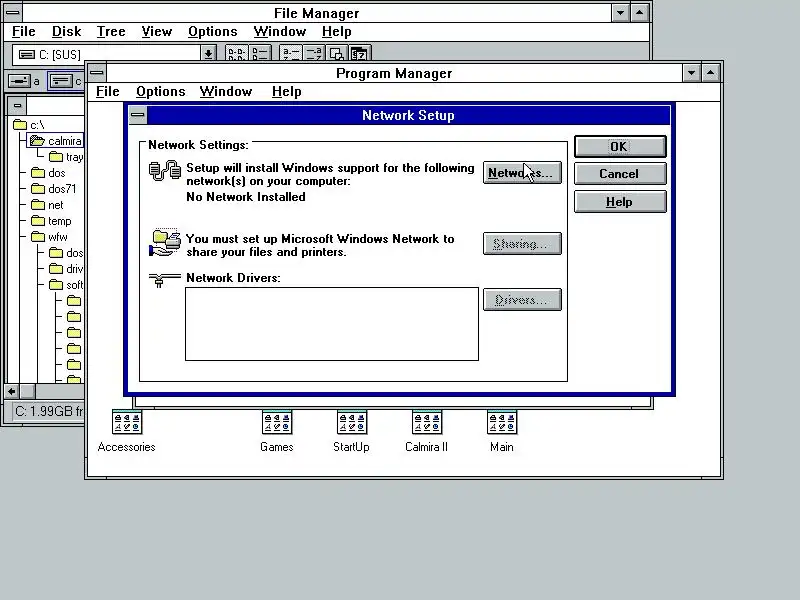Click the sort-by-type toolbar icon in File Manager
This screenshot has width=800, height=600.
[314, 53]
